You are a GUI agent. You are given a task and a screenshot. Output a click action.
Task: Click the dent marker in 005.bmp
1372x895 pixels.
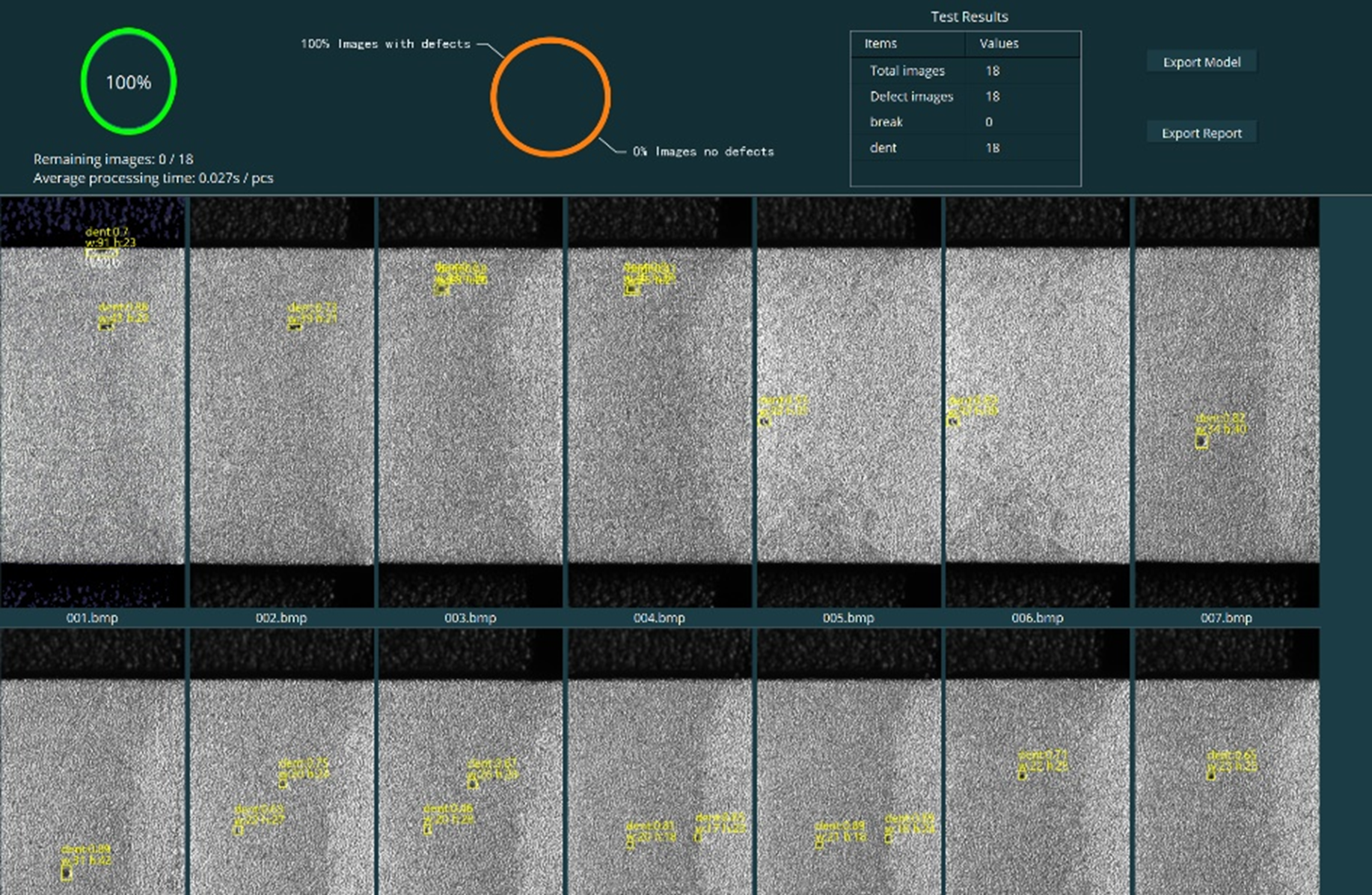click(765, 421)
